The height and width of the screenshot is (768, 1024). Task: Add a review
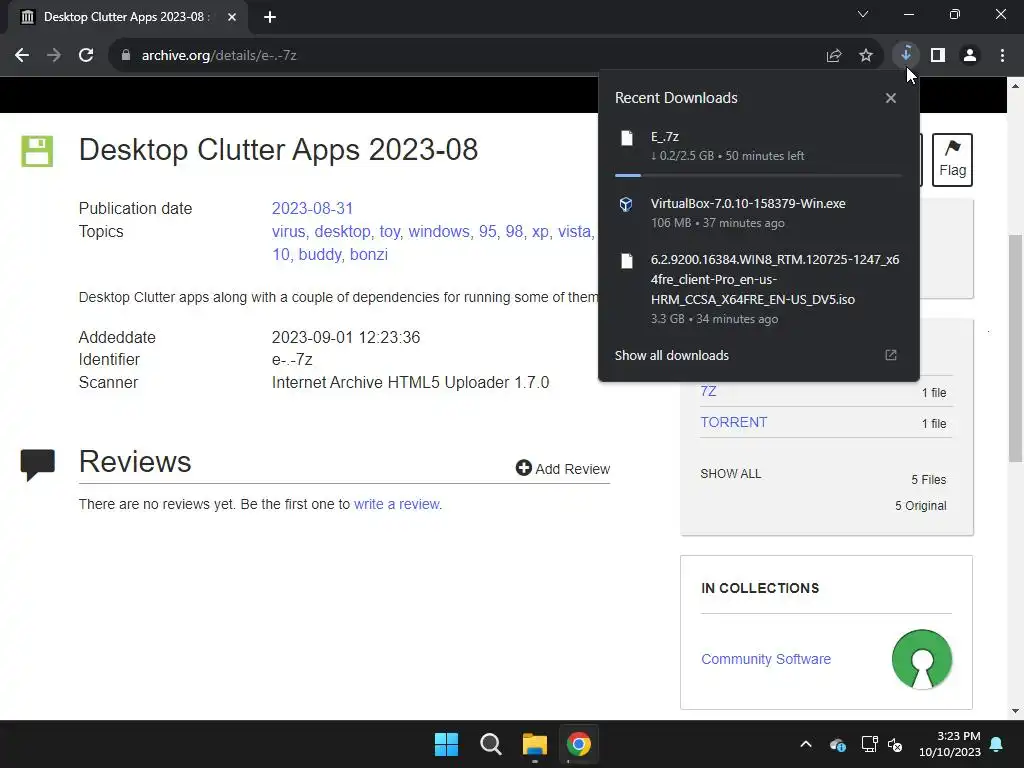point(562,469)
